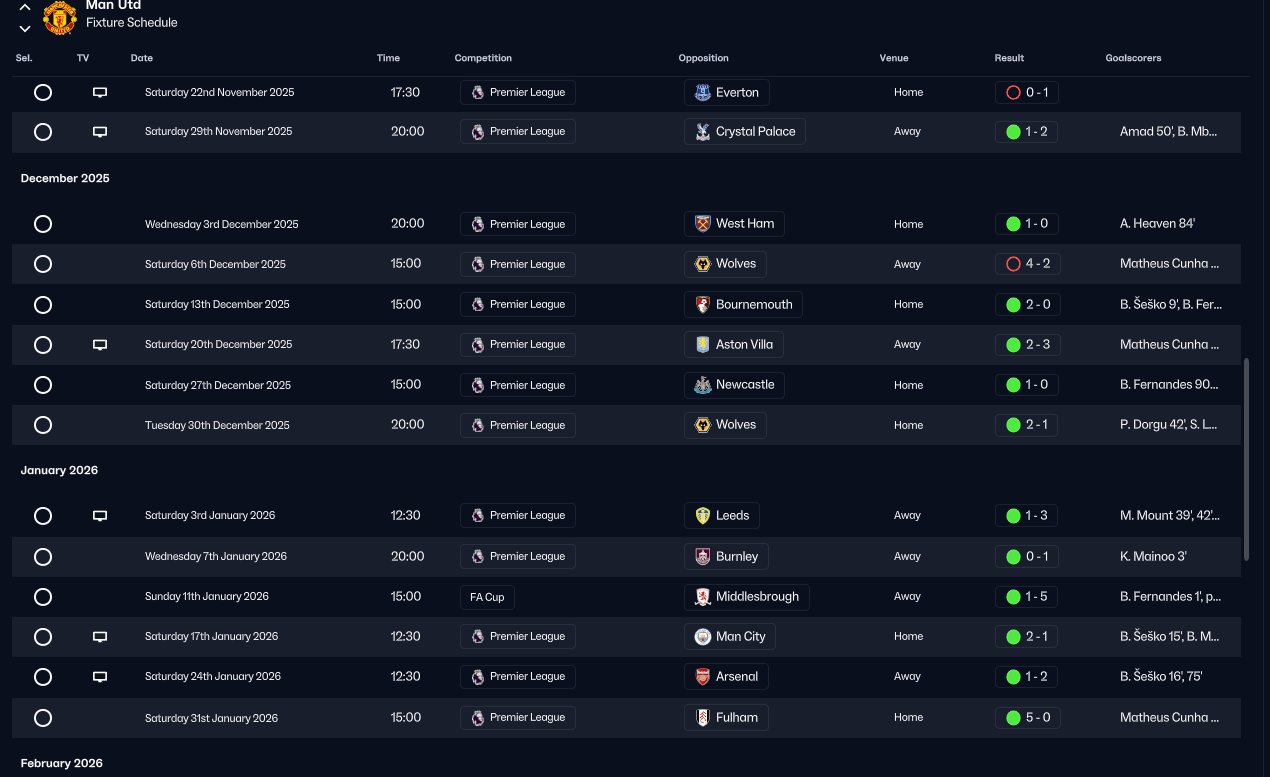The image size is (1270, 777).
Task: Open the Crystal Palace club badge
Action: [702, 132]
